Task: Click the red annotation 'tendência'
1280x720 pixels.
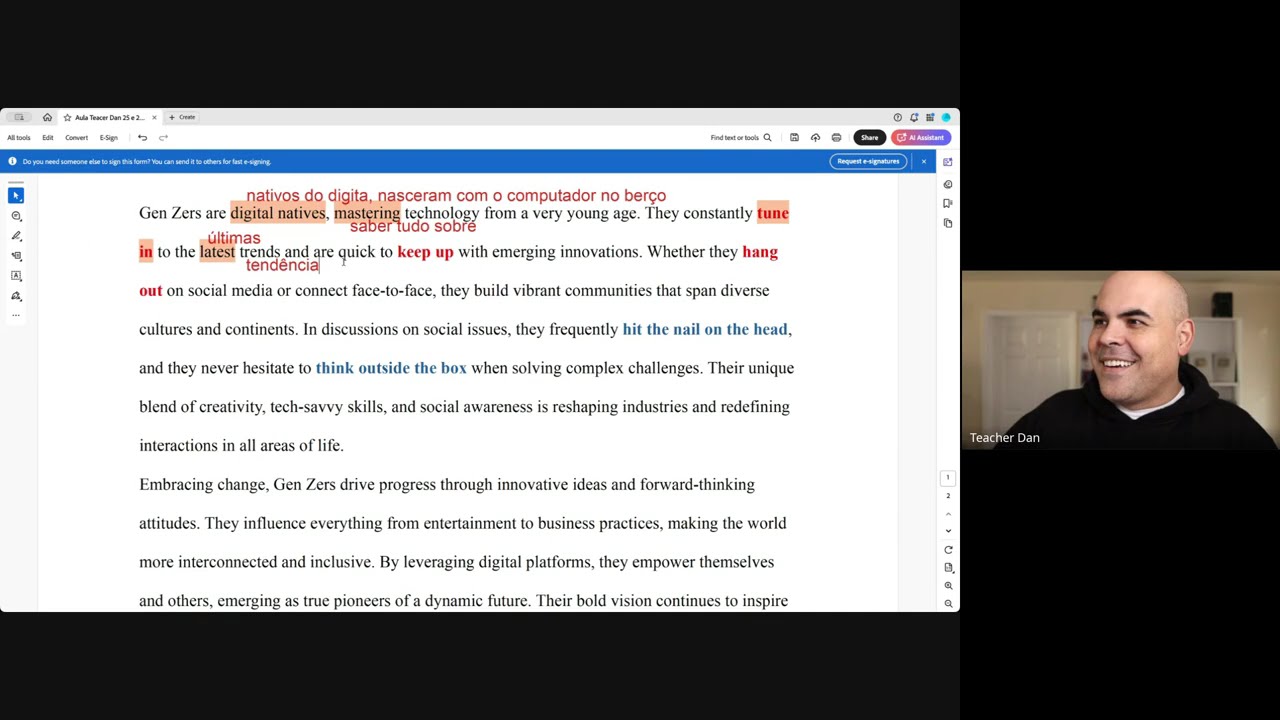Action: point(282,265)
